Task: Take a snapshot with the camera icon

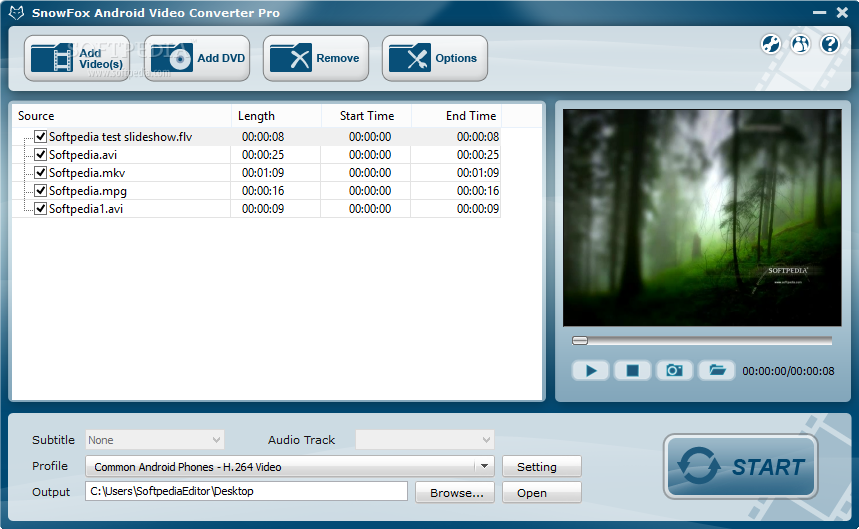Action: (x=674, y=371)
